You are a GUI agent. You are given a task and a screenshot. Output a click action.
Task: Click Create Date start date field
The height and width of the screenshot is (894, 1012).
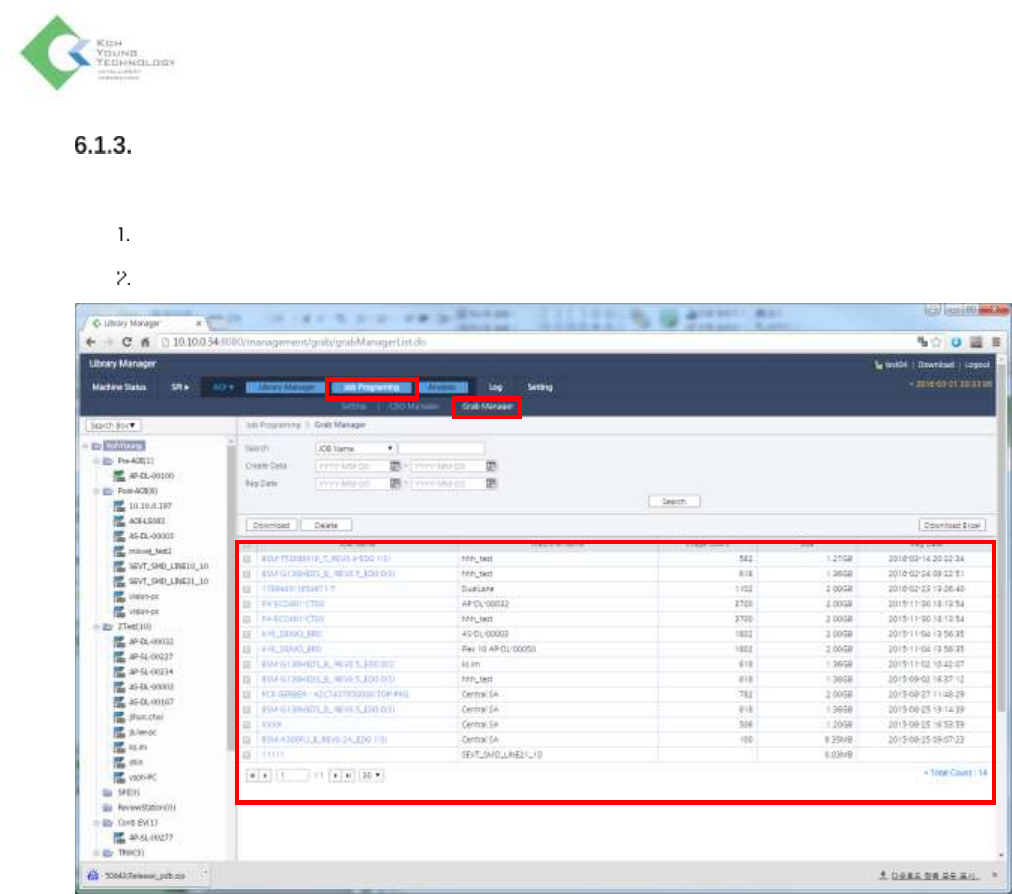pos(352,466)
